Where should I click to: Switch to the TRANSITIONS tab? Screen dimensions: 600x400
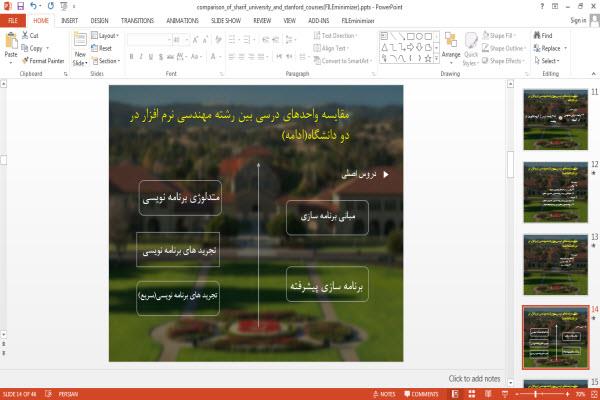137,21
